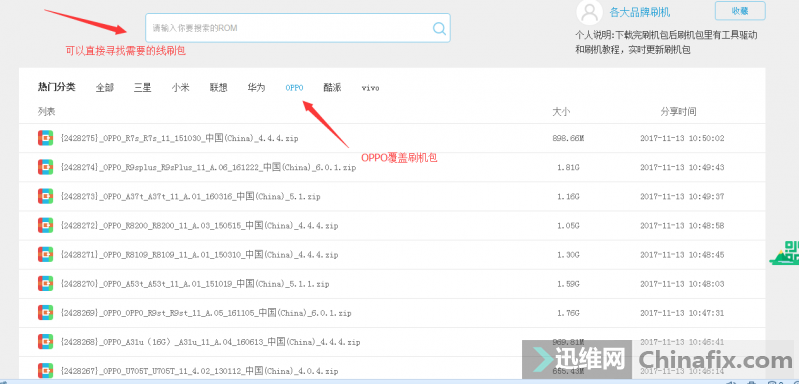This screenshot has width=799, height=384.
Task: Click the date 2017-11-13 10:48:45
Action: click(682, 254)
